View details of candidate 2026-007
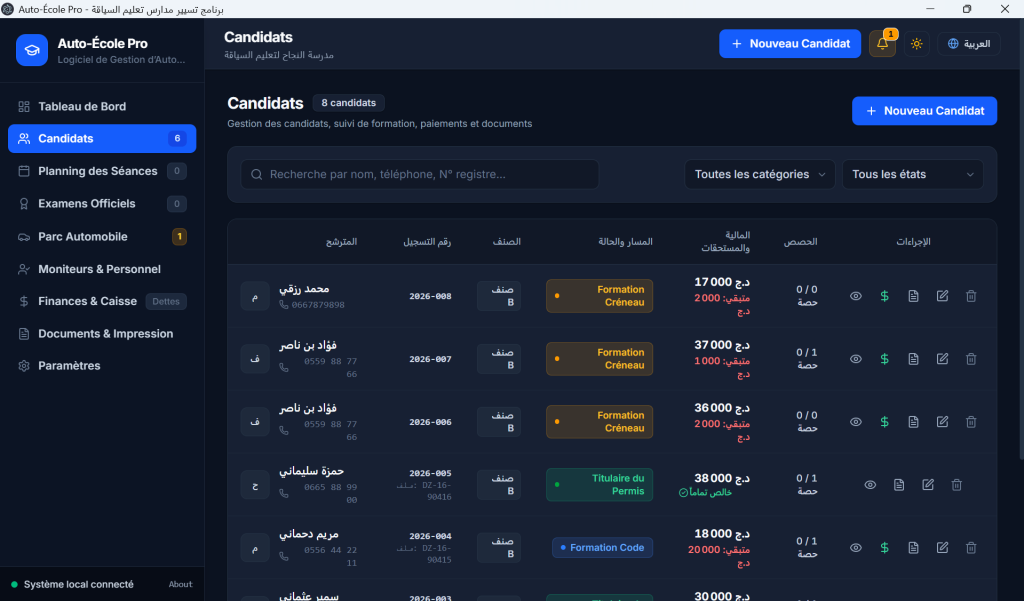Viewport: 1024px width, 601px height. [856, 359]
